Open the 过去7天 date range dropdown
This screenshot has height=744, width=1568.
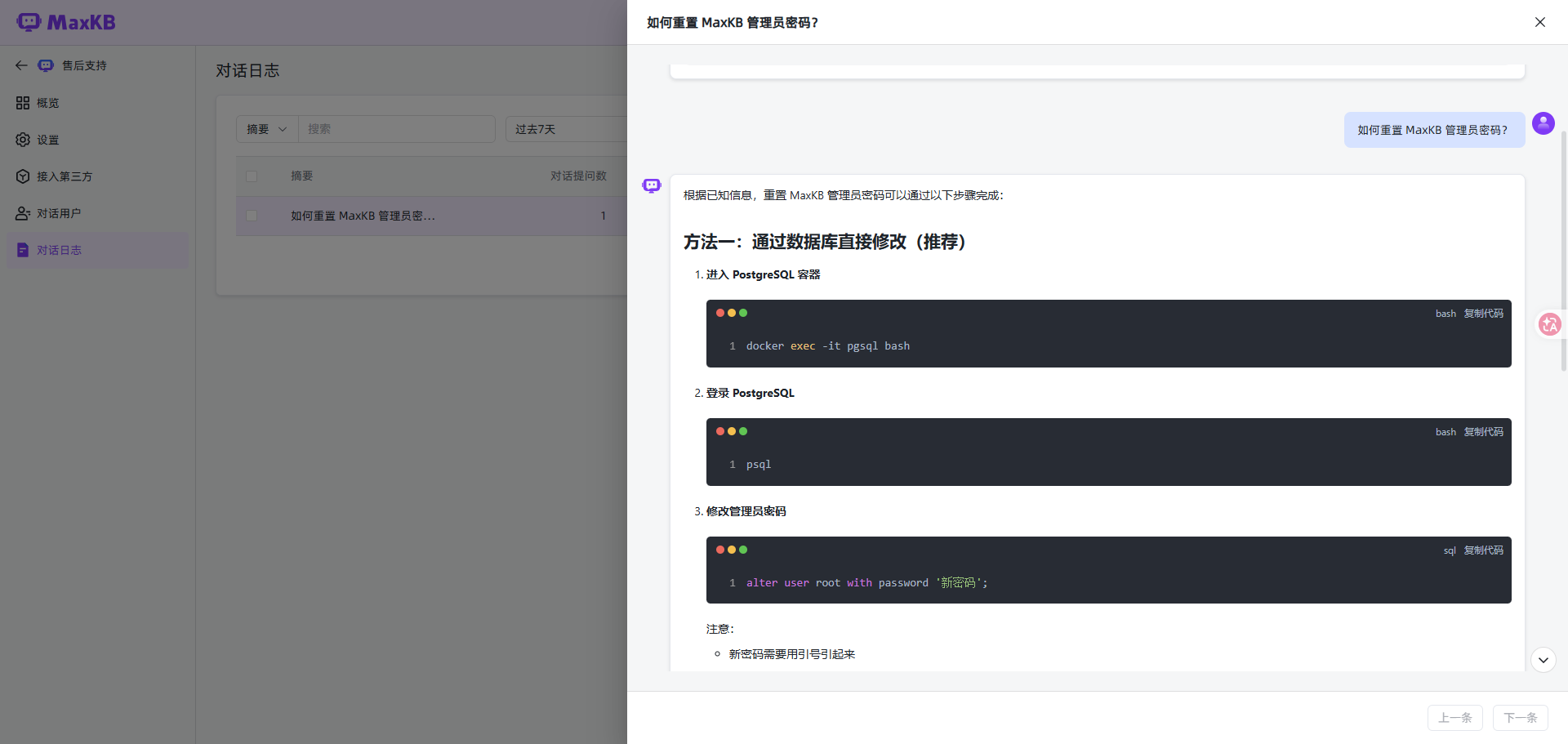(565, 129)
